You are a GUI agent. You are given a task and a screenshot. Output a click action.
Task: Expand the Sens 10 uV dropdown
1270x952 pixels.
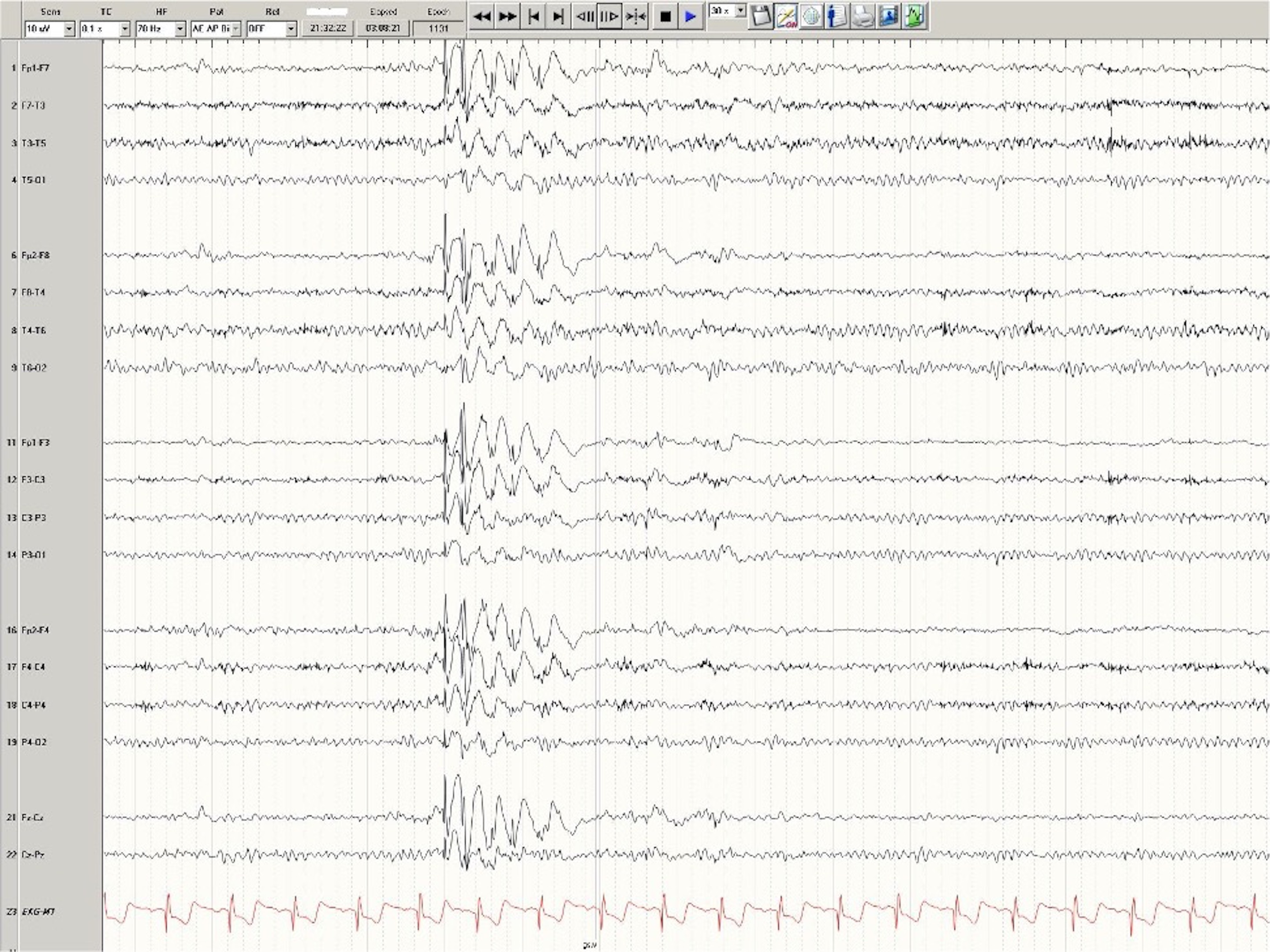pos(70,29)
